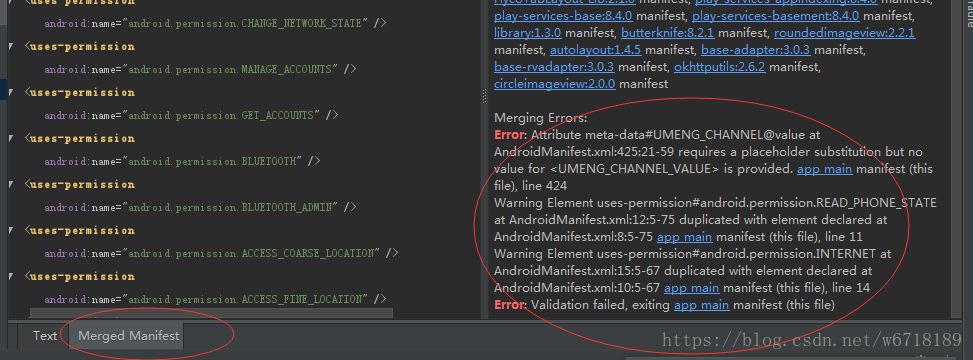Collapse the ACCESS_COARSE_LOCATION uses-permission tag
973x360 pixels.
click(12, 230)
